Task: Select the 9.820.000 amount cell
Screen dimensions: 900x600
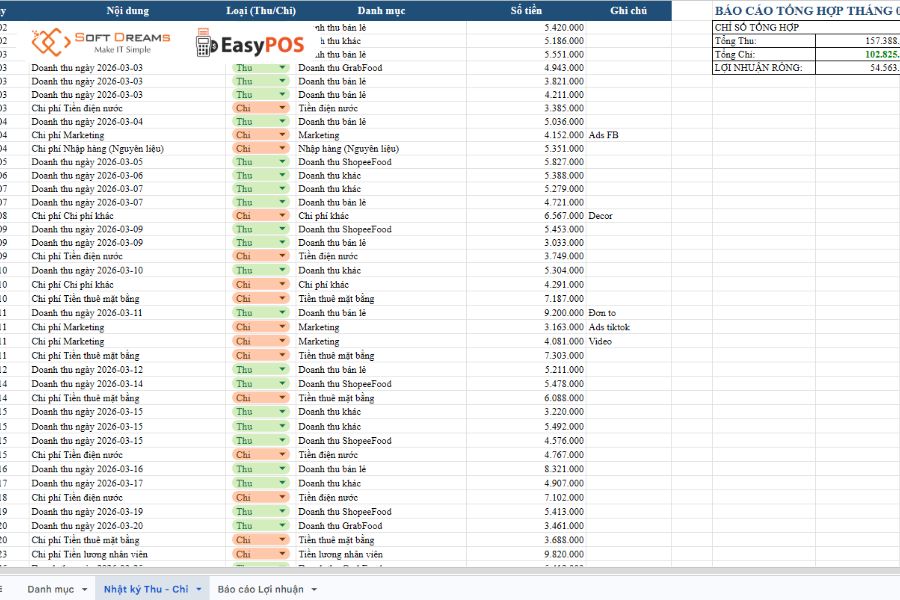Action: (526, 554)
